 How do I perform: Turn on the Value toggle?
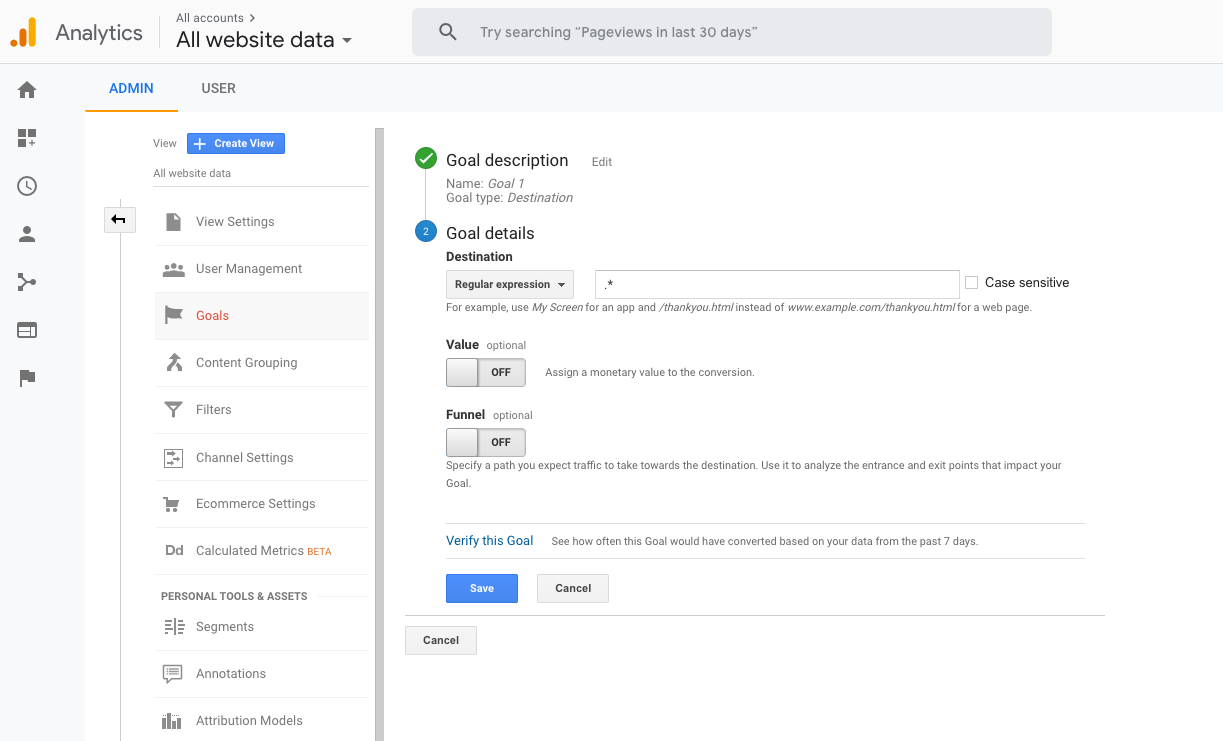click(x=485, y=372)
